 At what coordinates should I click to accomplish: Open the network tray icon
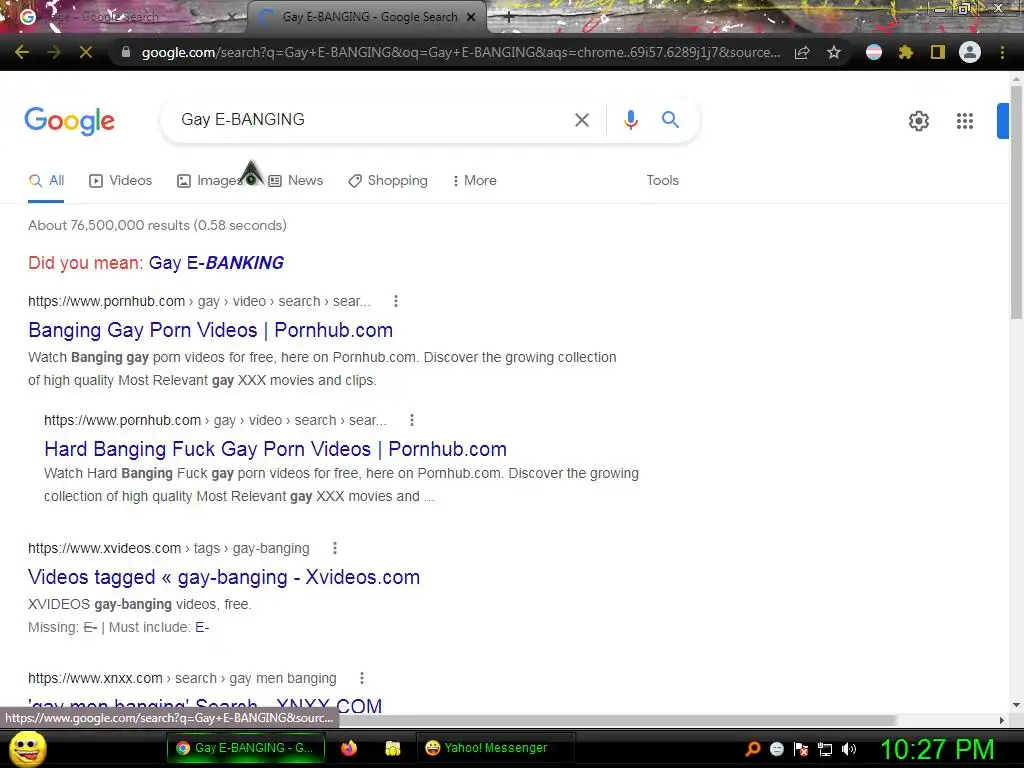point(825,749)
